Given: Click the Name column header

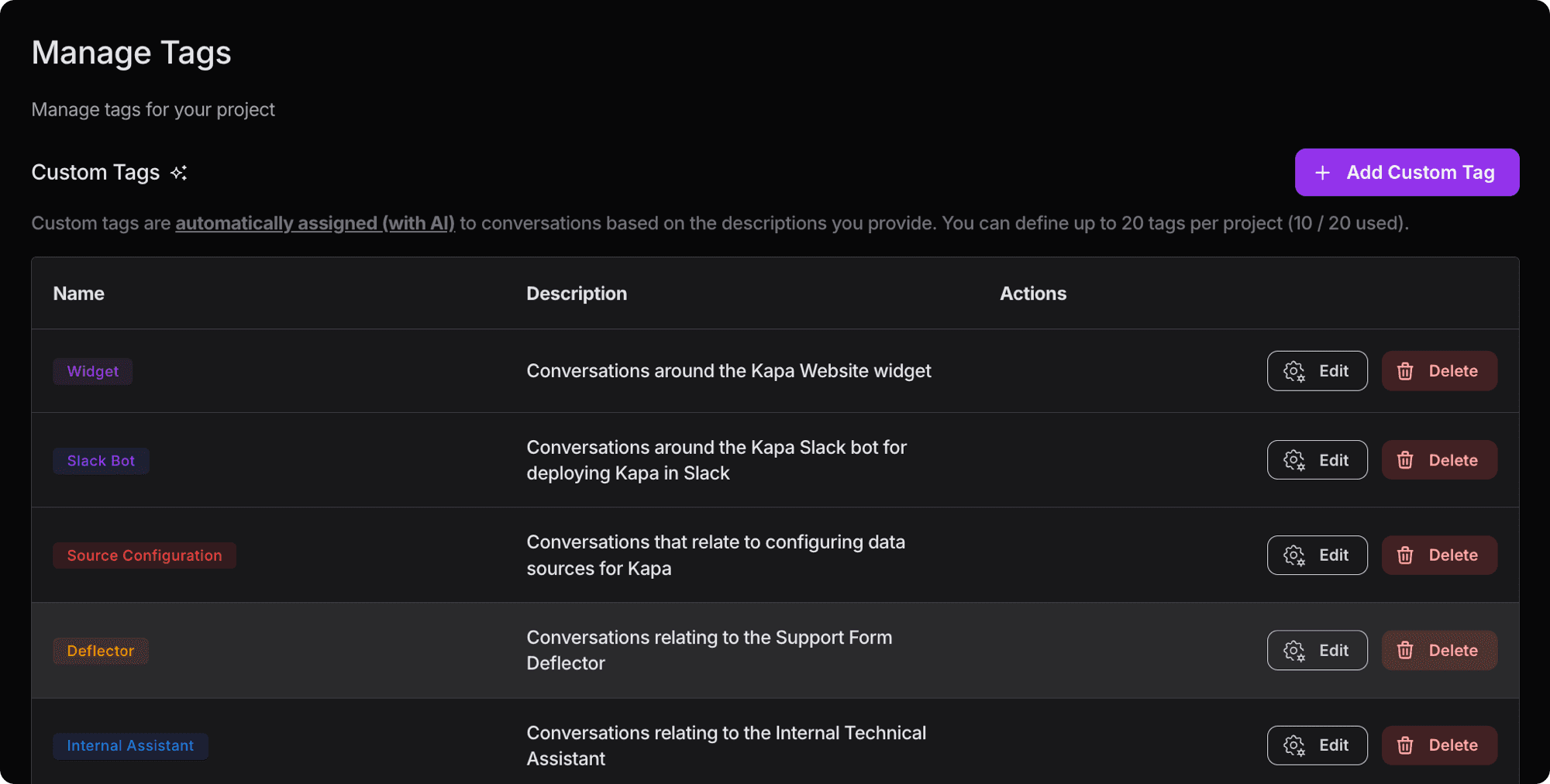Looking at the screenshot, I should (x=79, y=294).
